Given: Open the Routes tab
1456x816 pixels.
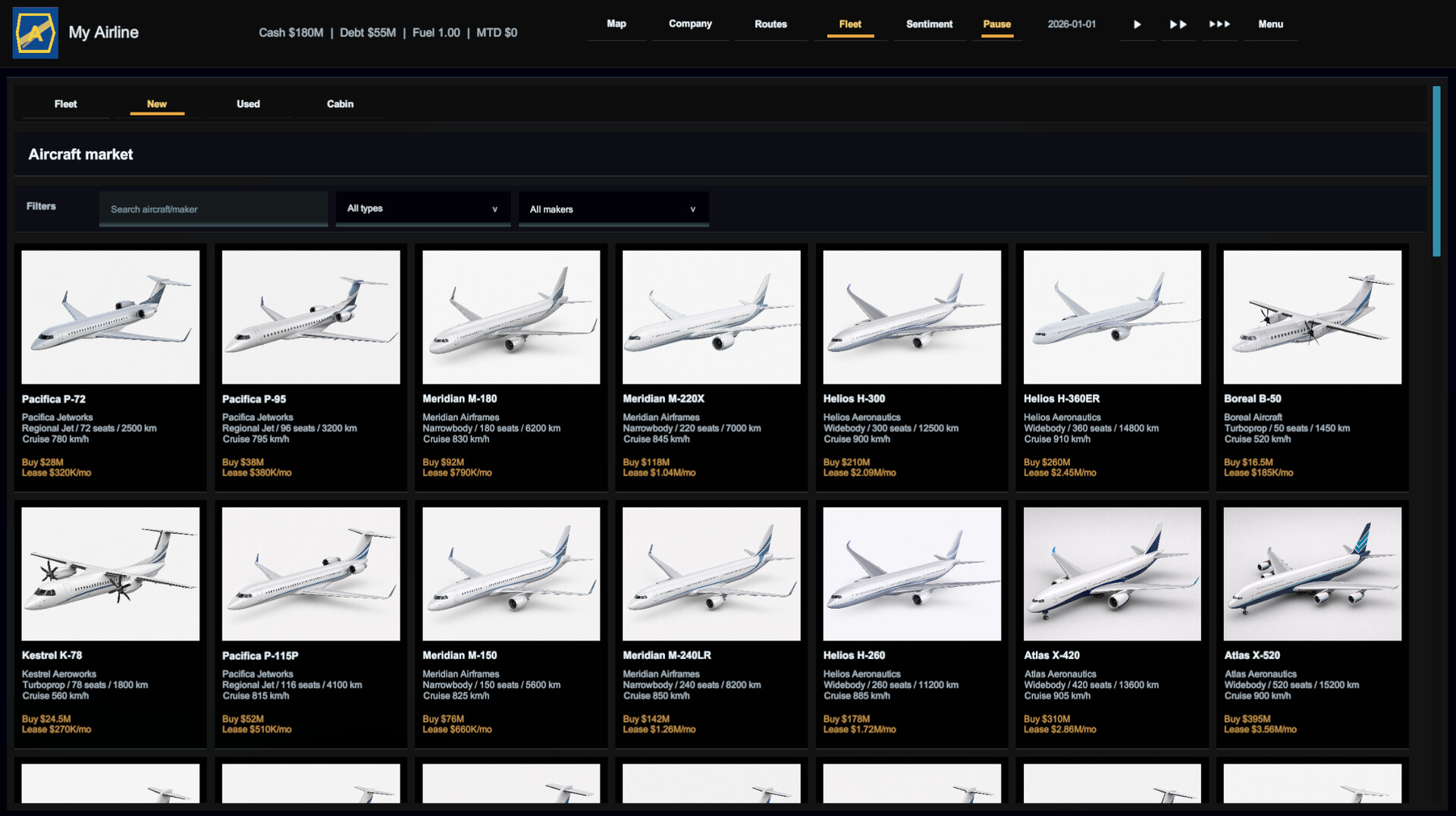Looking at the screenshot, I should (x=770, y=24).
